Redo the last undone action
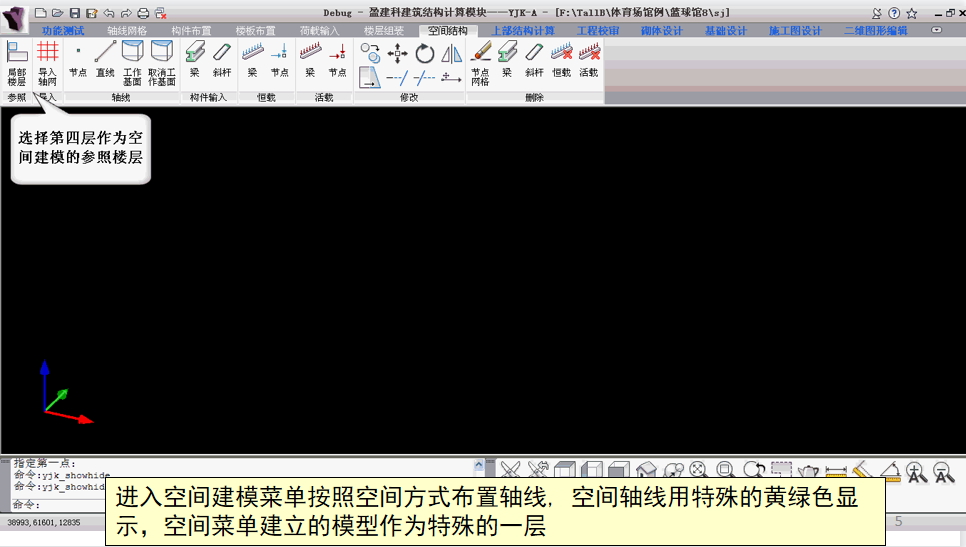 click(126, 13)
